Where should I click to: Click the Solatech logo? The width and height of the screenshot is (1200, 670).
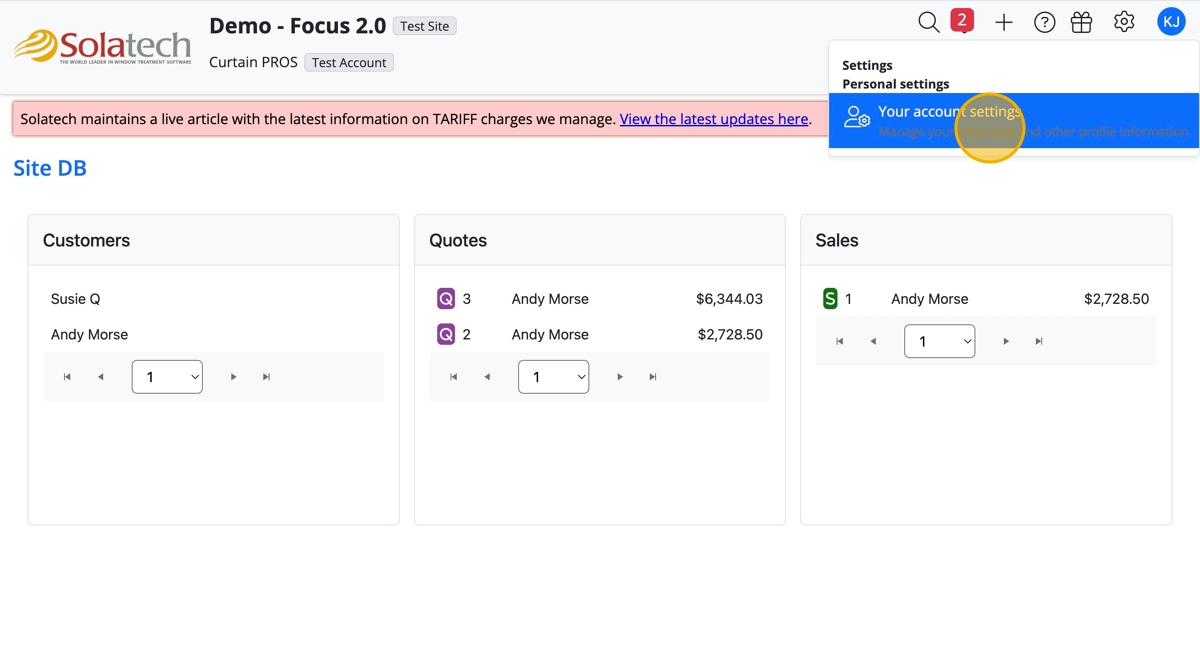coord(102,46)
